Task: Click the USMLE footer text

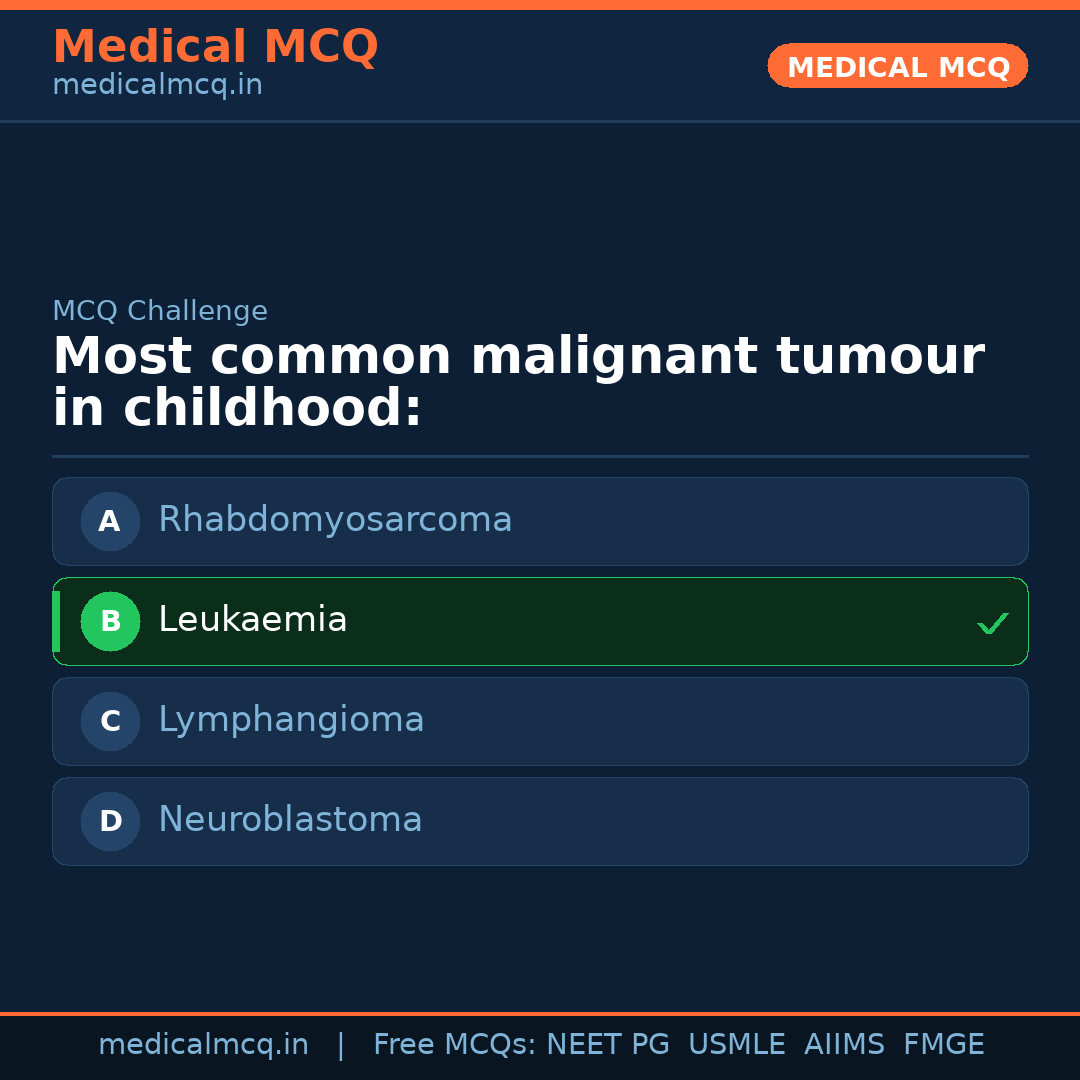Action: tap(736, 1045)
